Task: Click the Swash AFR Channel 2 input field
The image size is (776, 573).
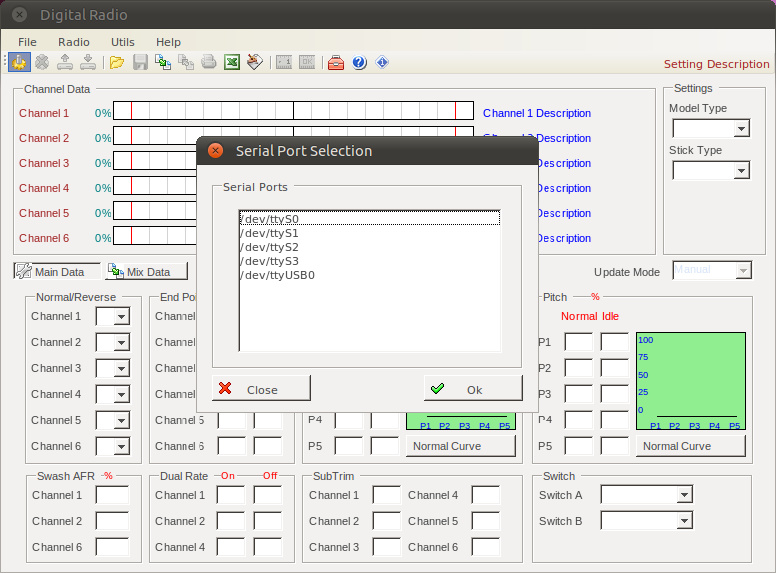Action: pyautogui.click(x=112, y=521)
